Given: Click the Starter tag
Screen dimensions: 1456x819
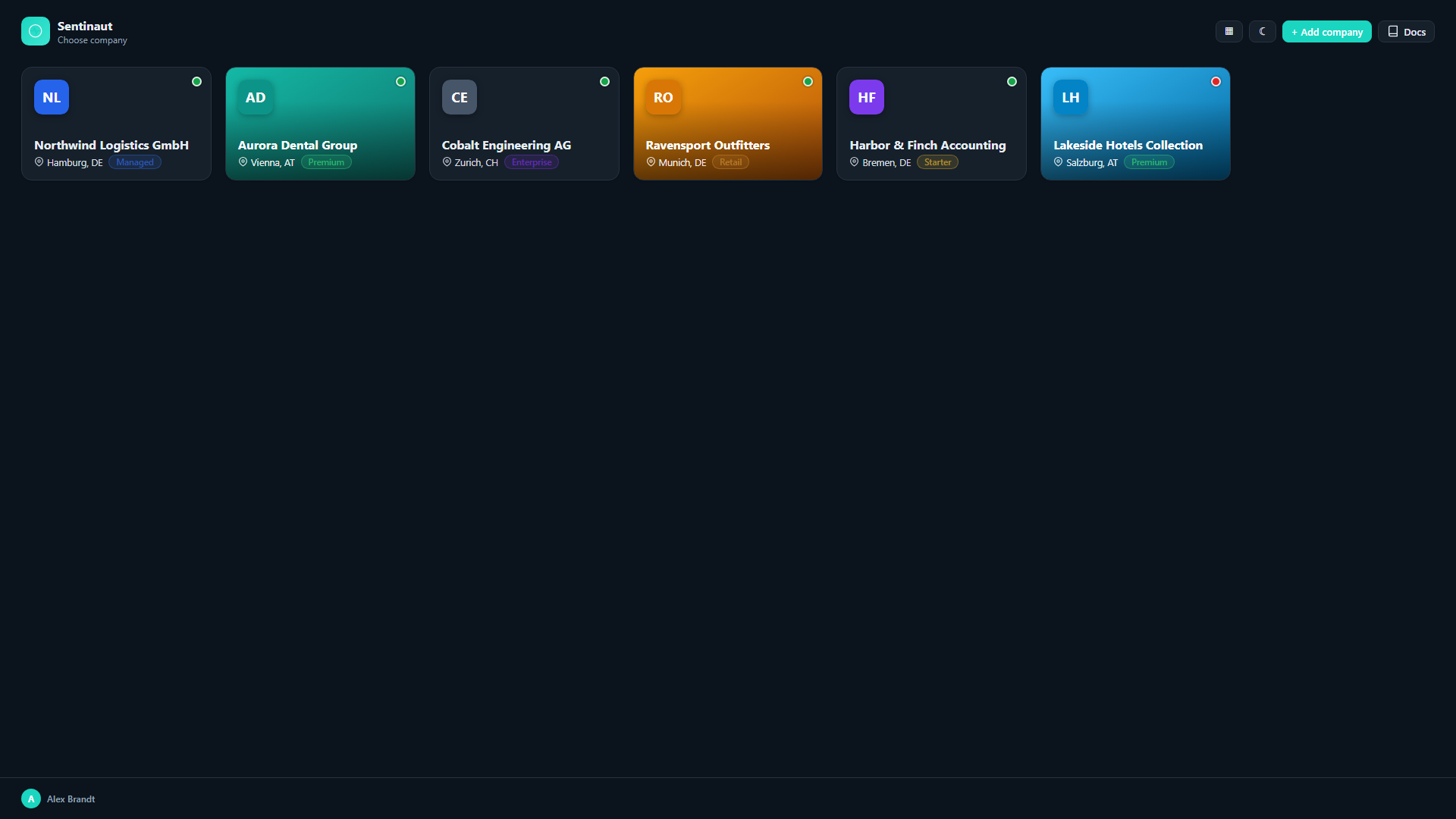Looking at the screenshot, I should coord(937,162).
